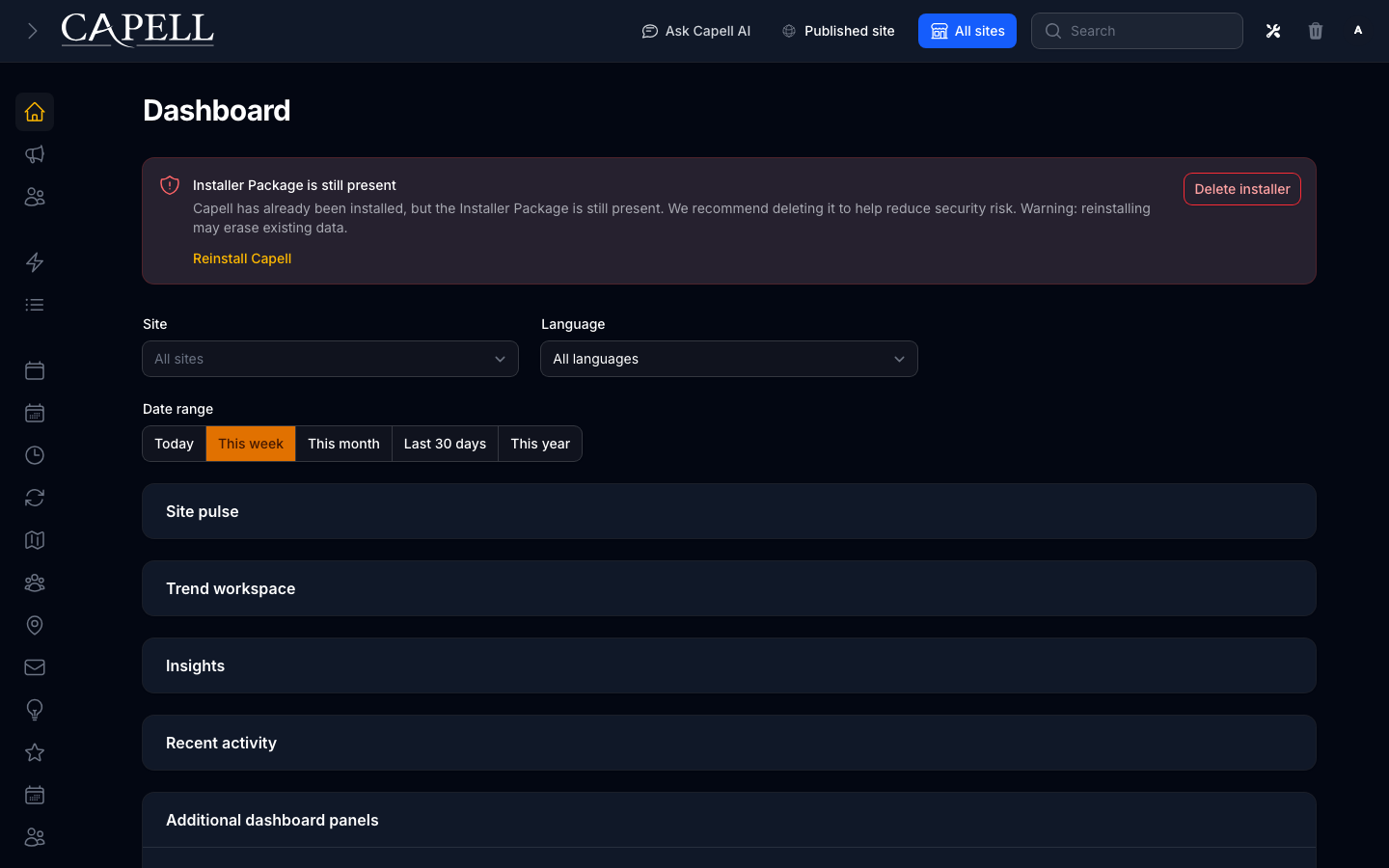Open Ask Capell AI chat
The width and height of the screenshot is (1389, 868).
[695, 31]
